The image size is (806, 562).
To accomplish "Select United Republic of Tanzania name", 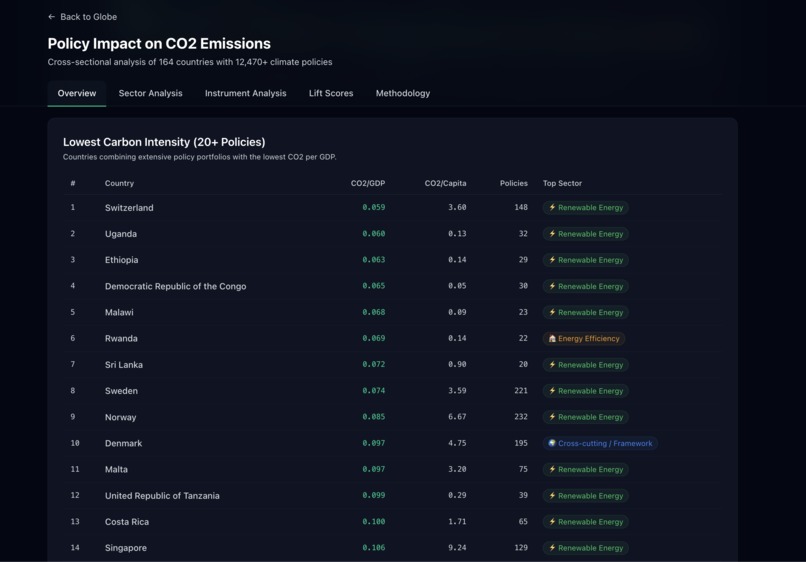I will (x=162, y=496).
